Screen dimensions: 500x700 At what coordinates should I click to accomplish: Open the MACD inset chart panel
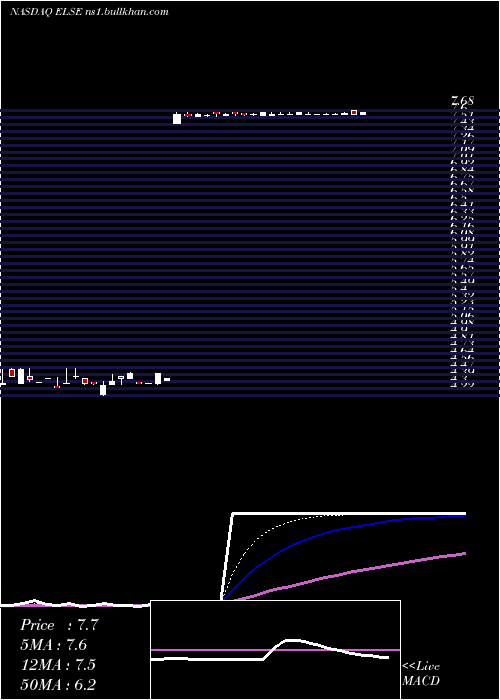tap(275, 650)
